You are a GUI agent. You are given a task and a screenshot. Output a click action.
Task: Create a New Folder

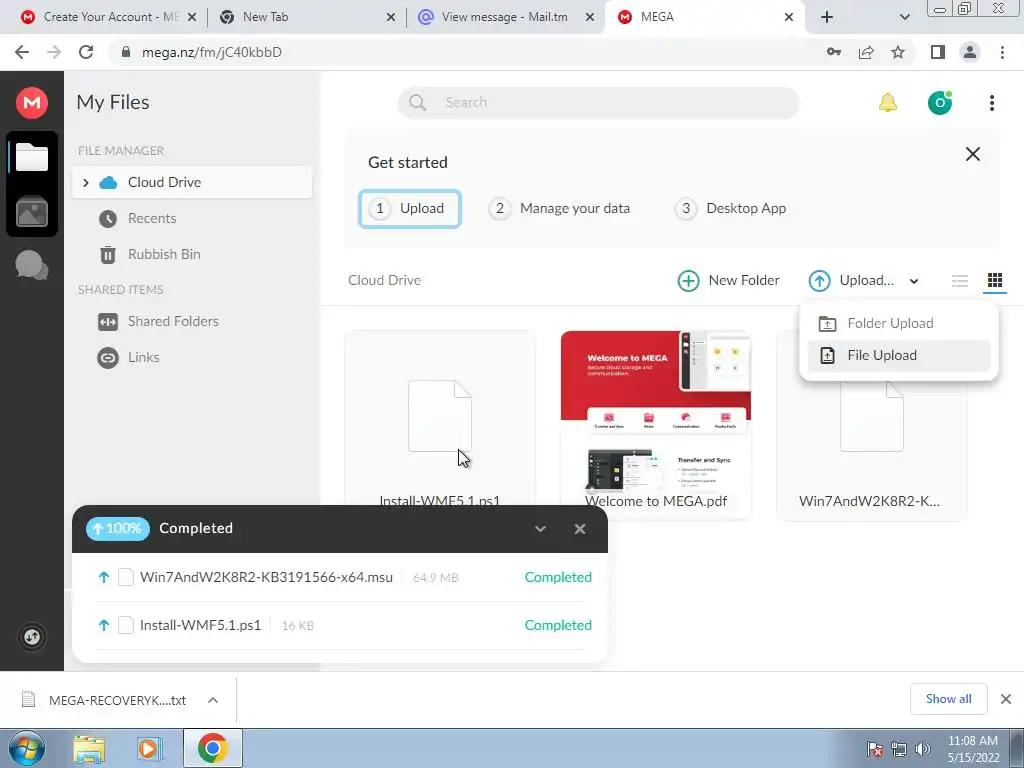728,281
